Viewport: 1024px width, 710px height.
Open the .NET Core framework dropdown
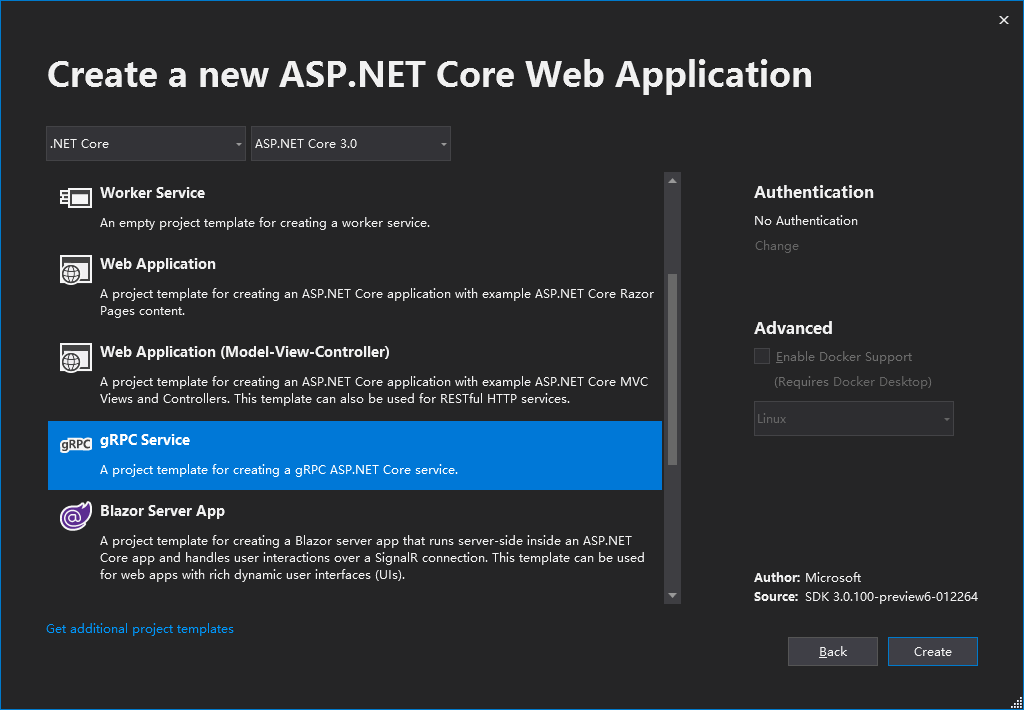click(x=145, y=143)
